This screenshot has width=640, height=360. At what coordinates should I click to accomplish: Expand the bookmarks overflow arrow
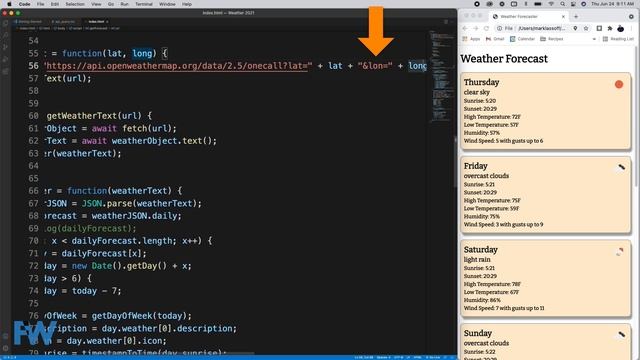pyautogui.click(x=594, y=39)
